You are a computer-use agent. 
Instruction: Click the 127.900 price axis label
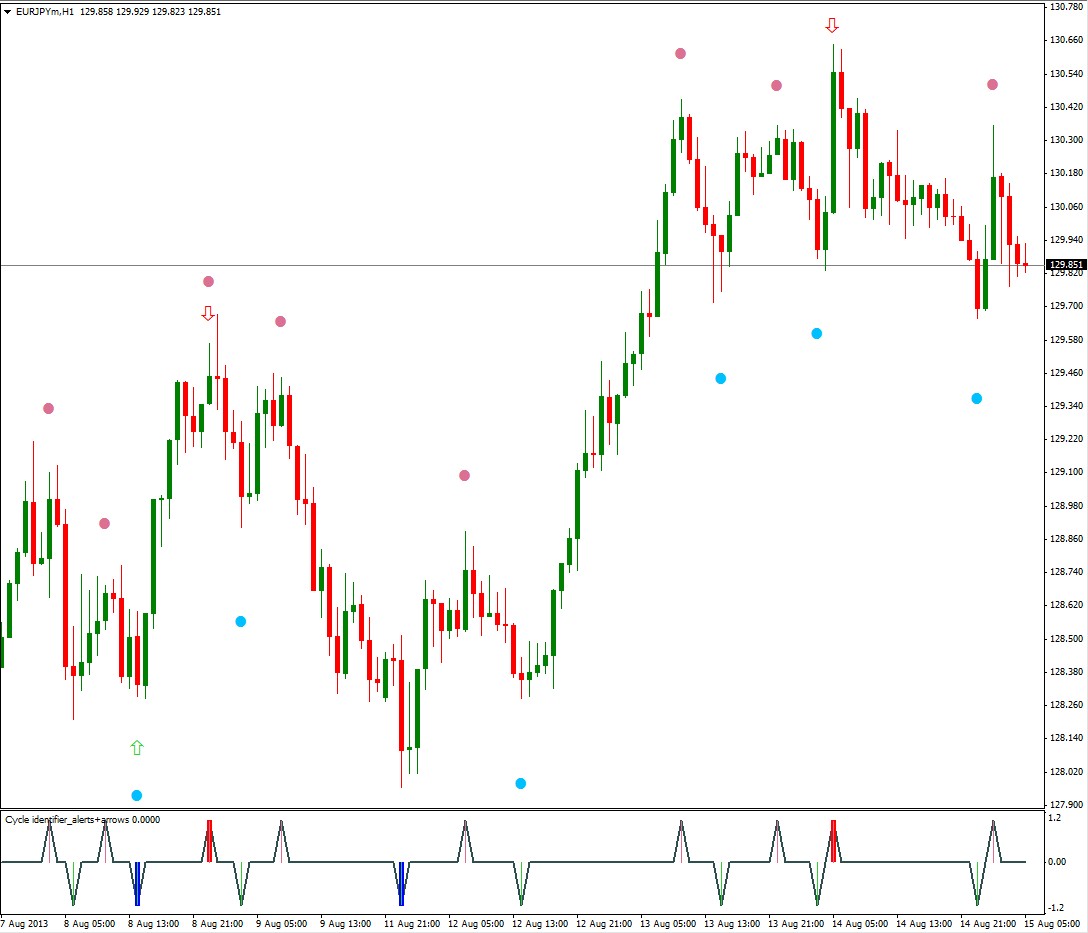(x=1066, y=804)
